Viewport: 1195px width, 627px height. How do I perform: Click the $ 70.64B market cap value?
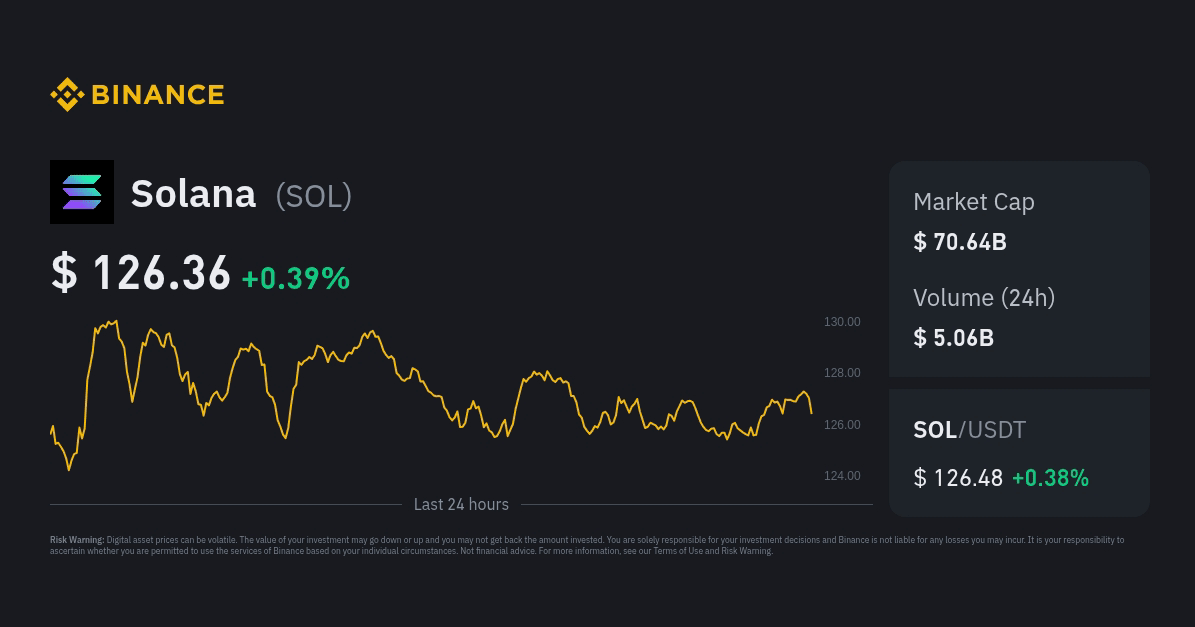point(960,242)
